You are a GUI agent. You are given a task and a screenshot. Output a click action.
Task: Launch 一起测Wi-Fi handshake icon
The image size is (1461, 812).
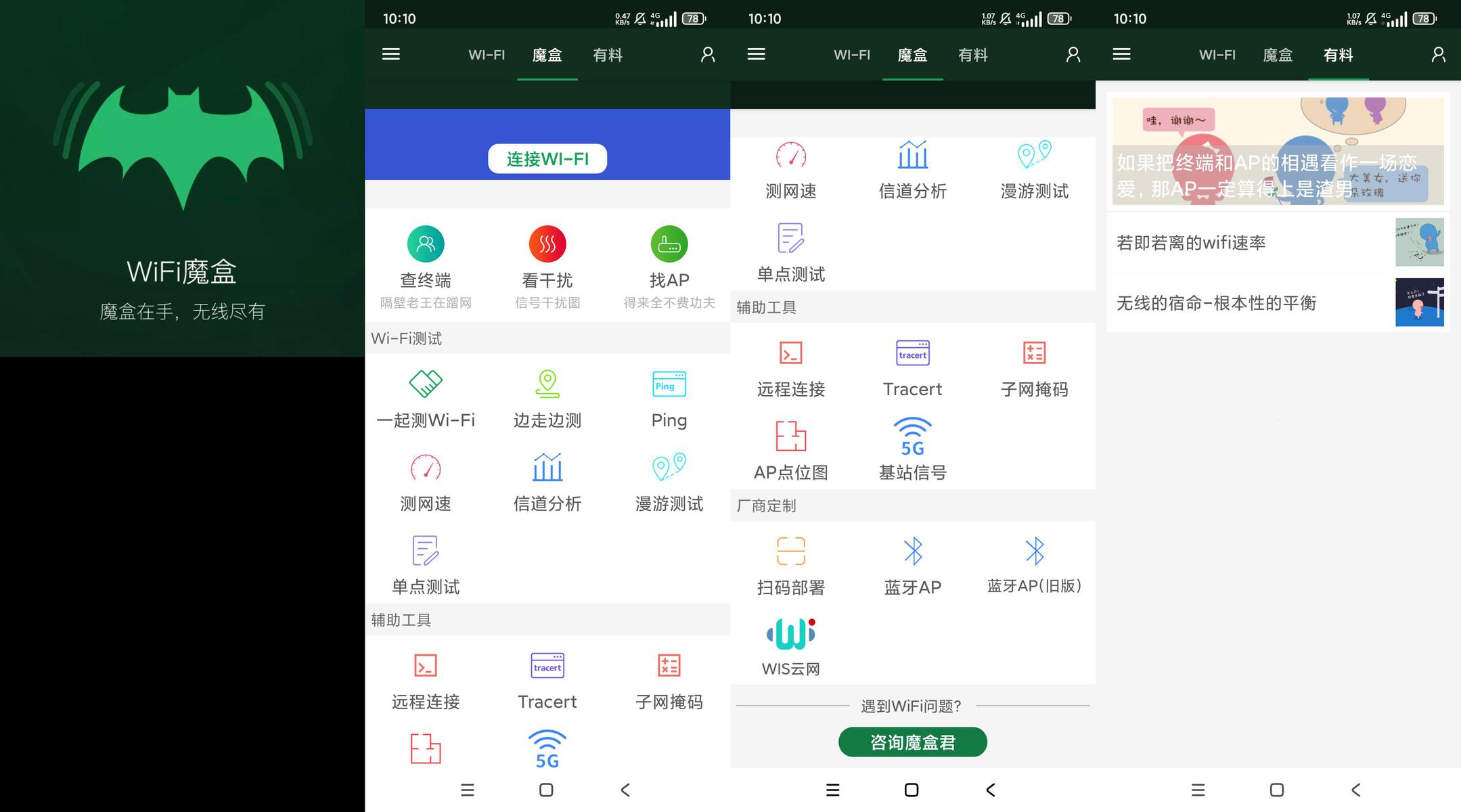point(426,384)
